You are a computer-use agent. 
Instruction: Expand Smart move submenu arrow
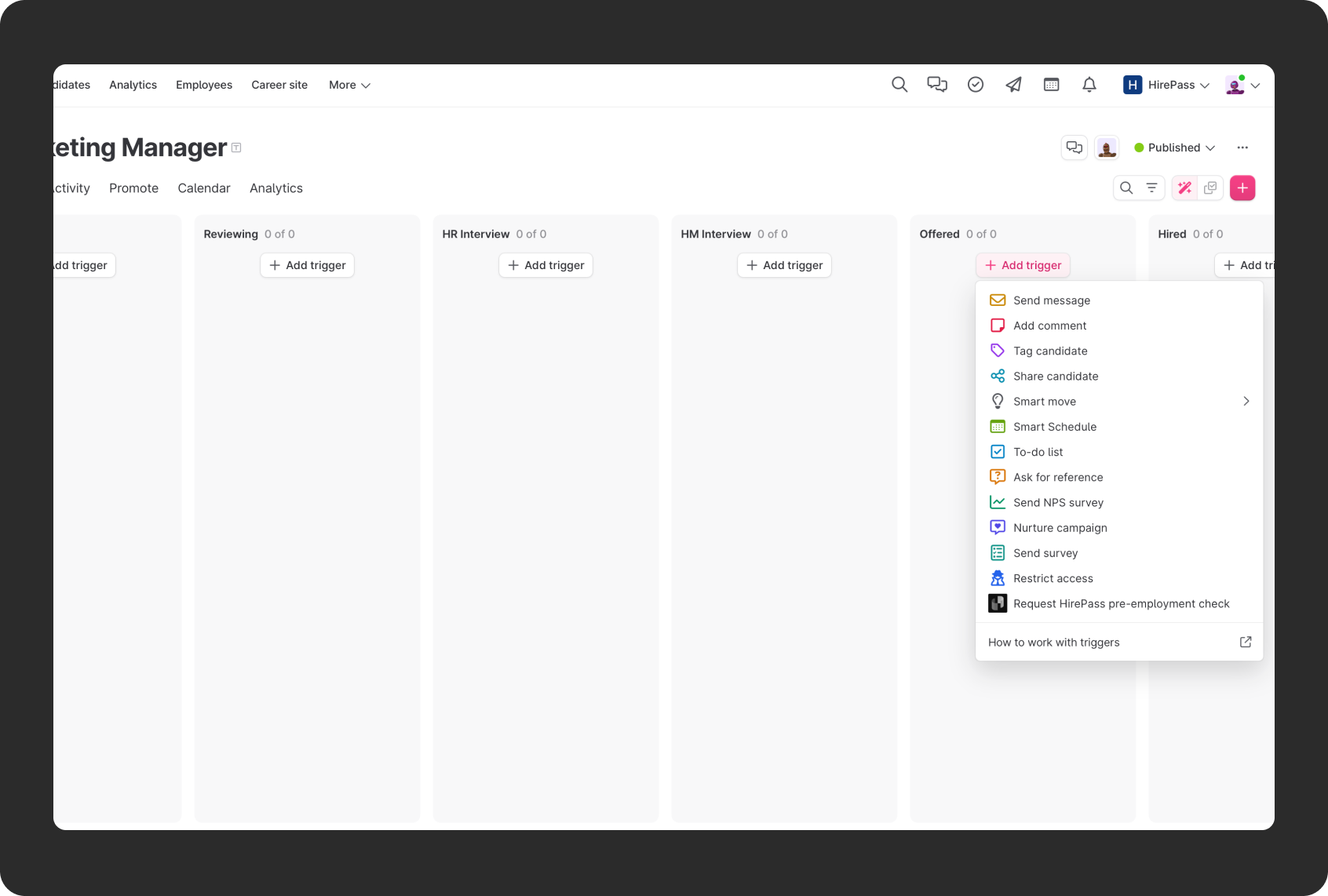coord(1246,402)
